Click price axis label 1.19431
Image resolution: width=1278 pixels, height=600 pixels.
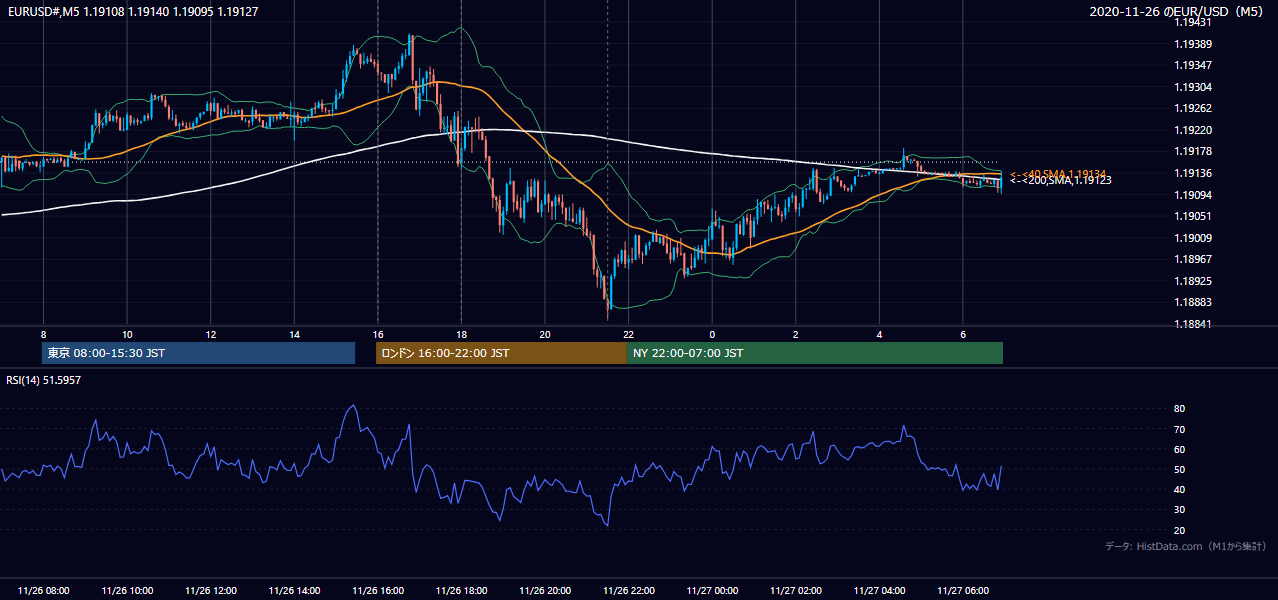point(1193,23)
